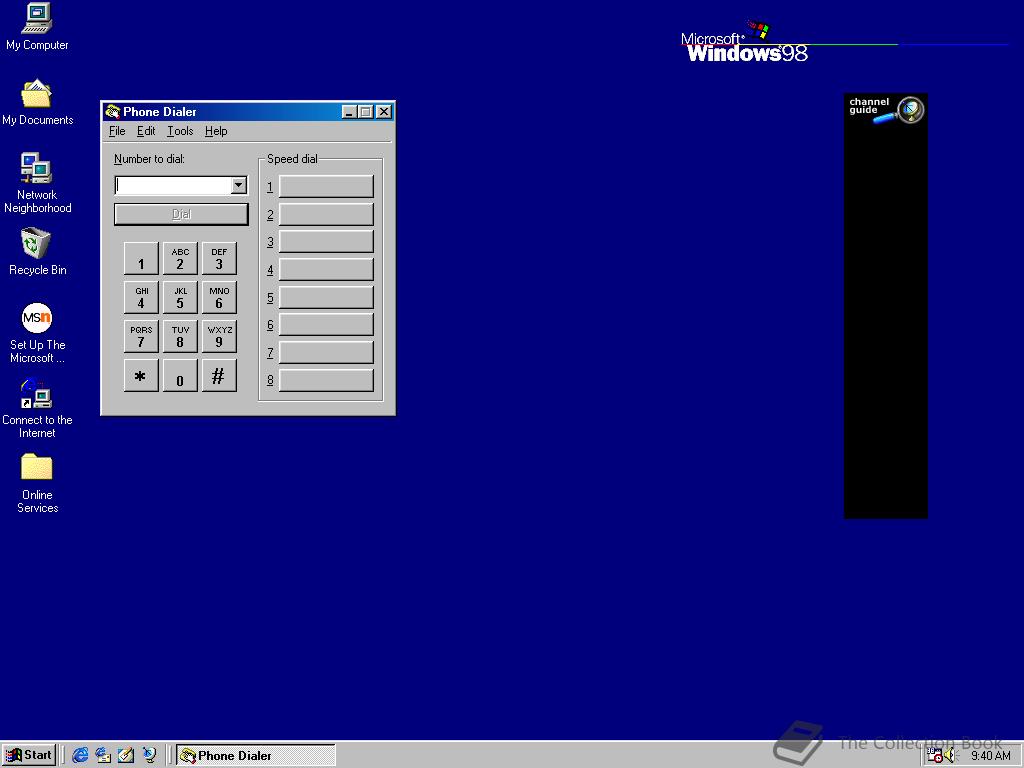Click keypad key JKL 5
This screenshot has width=1024, height=768.
point(180,298)
